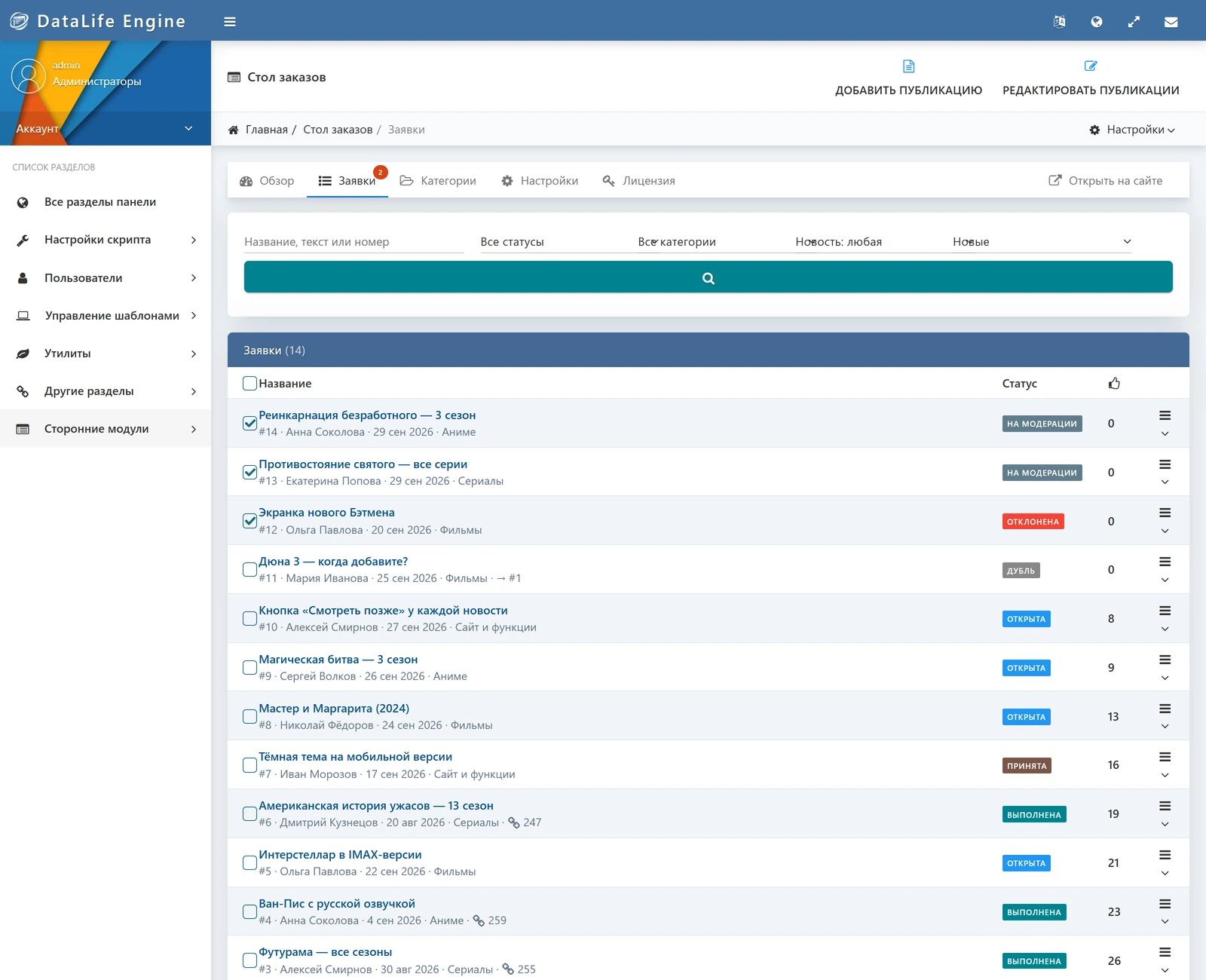Uncheck the Противостояние святого checkbox
1206x980 pixels.
(249, 472)
